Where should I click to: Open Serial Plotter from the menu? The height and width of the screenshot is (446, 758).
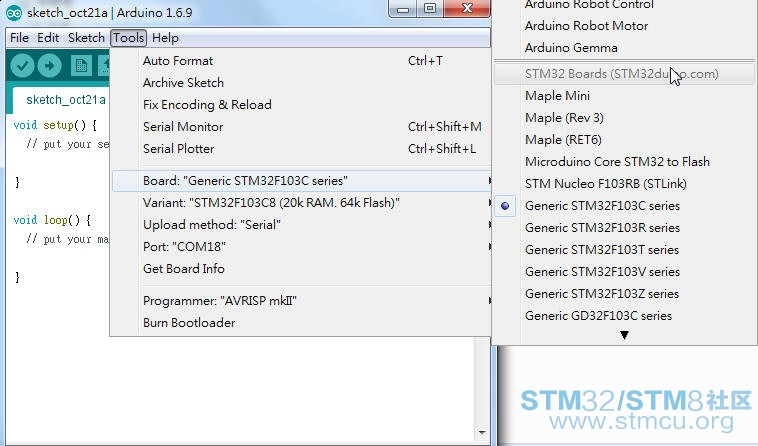point(302,149)
